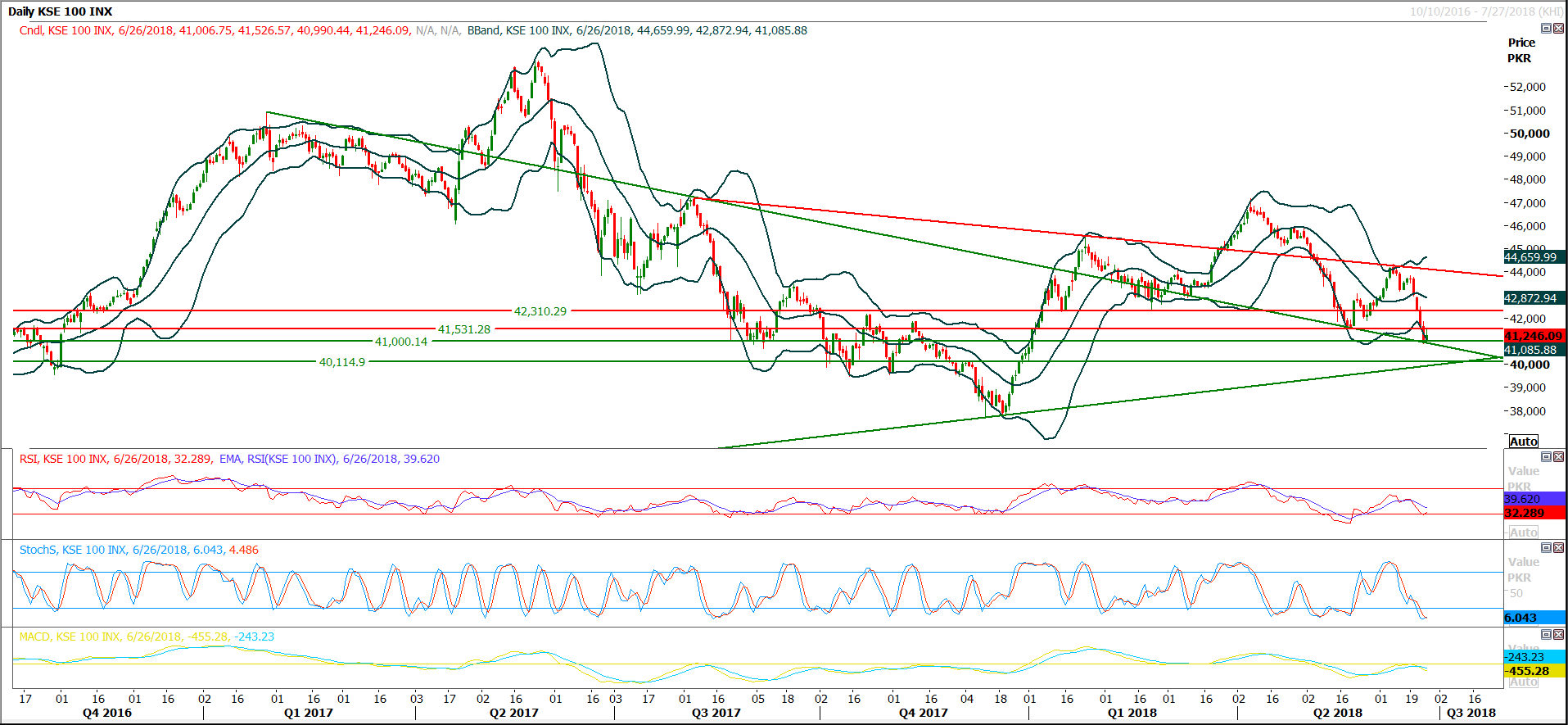
Task: Maximize the StochS indicator panel
Action: coord(1546,547)
